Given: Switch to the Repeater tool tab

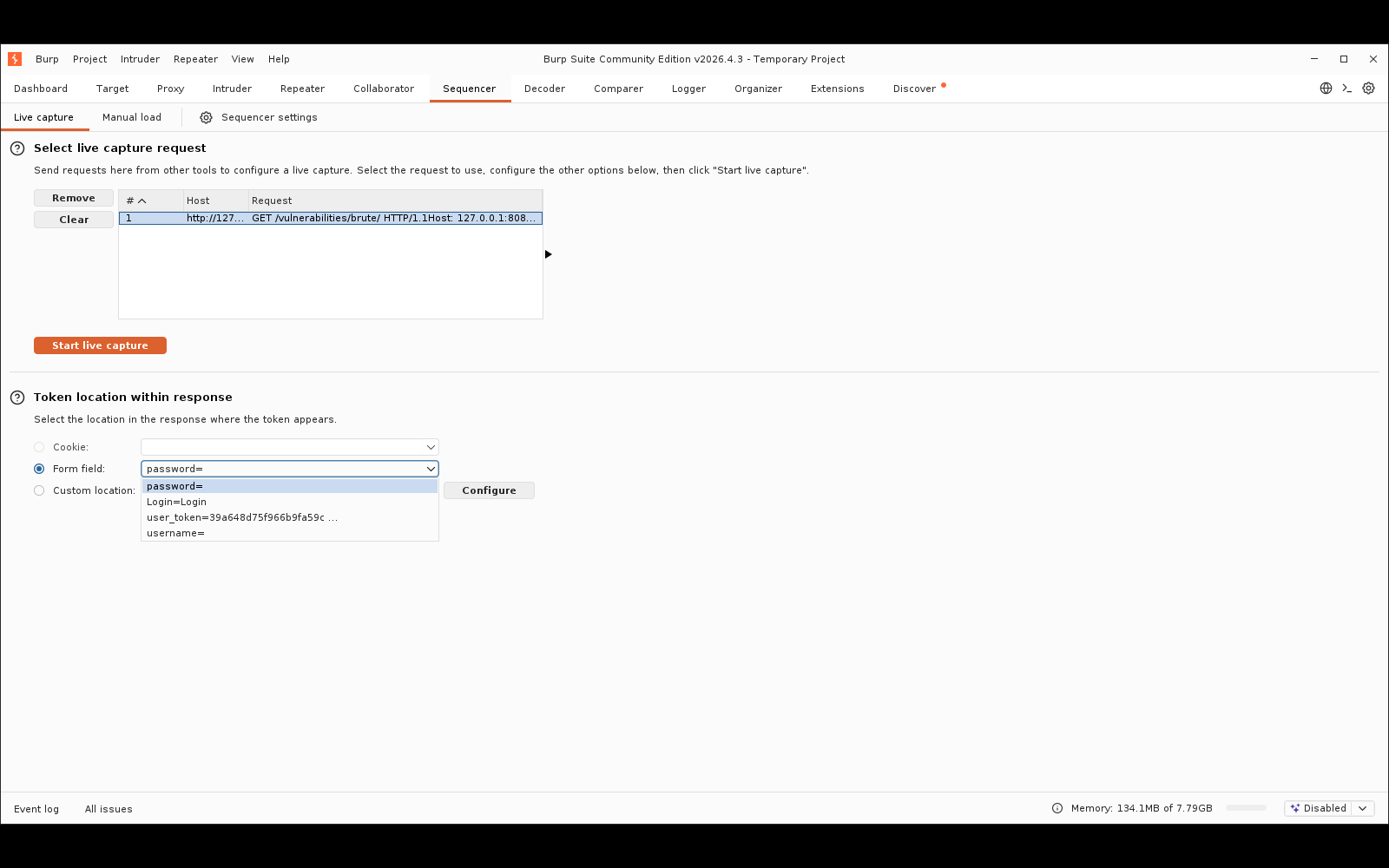Looking at the screenshot, I should pyautogui.click(x=302, y=89).
